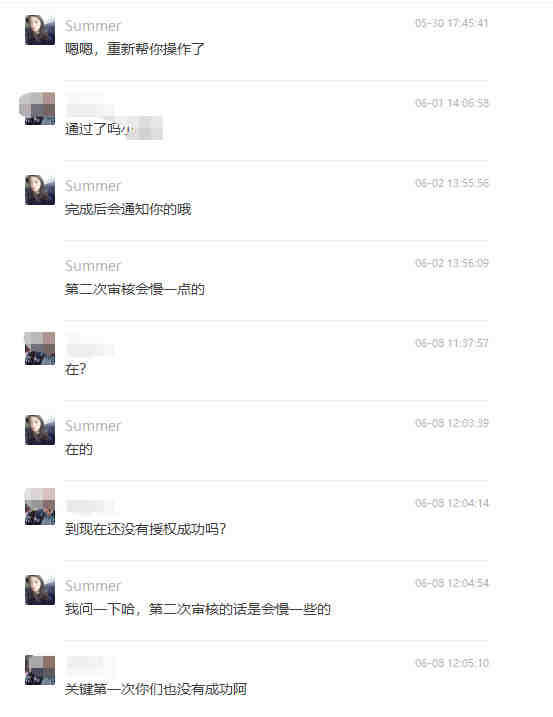Click Summer name above 第二次审核会慢一点的
Screen dimensions: 553x717
point(93,266)
